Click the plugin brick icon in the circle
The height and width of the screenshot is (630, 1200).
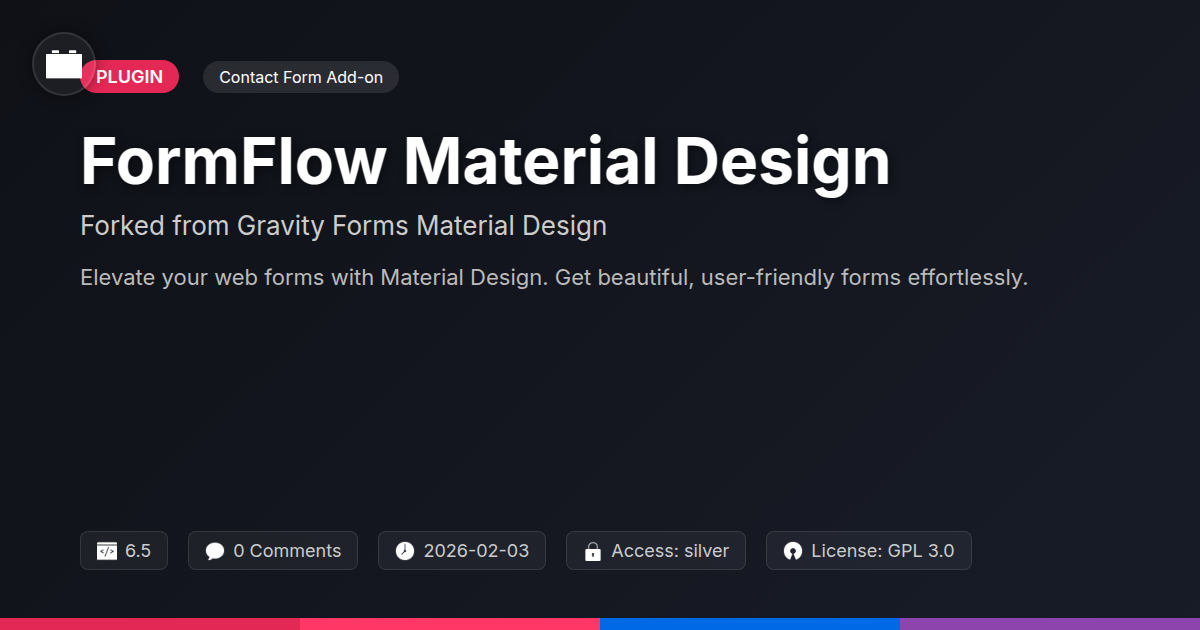coord(64,64)
